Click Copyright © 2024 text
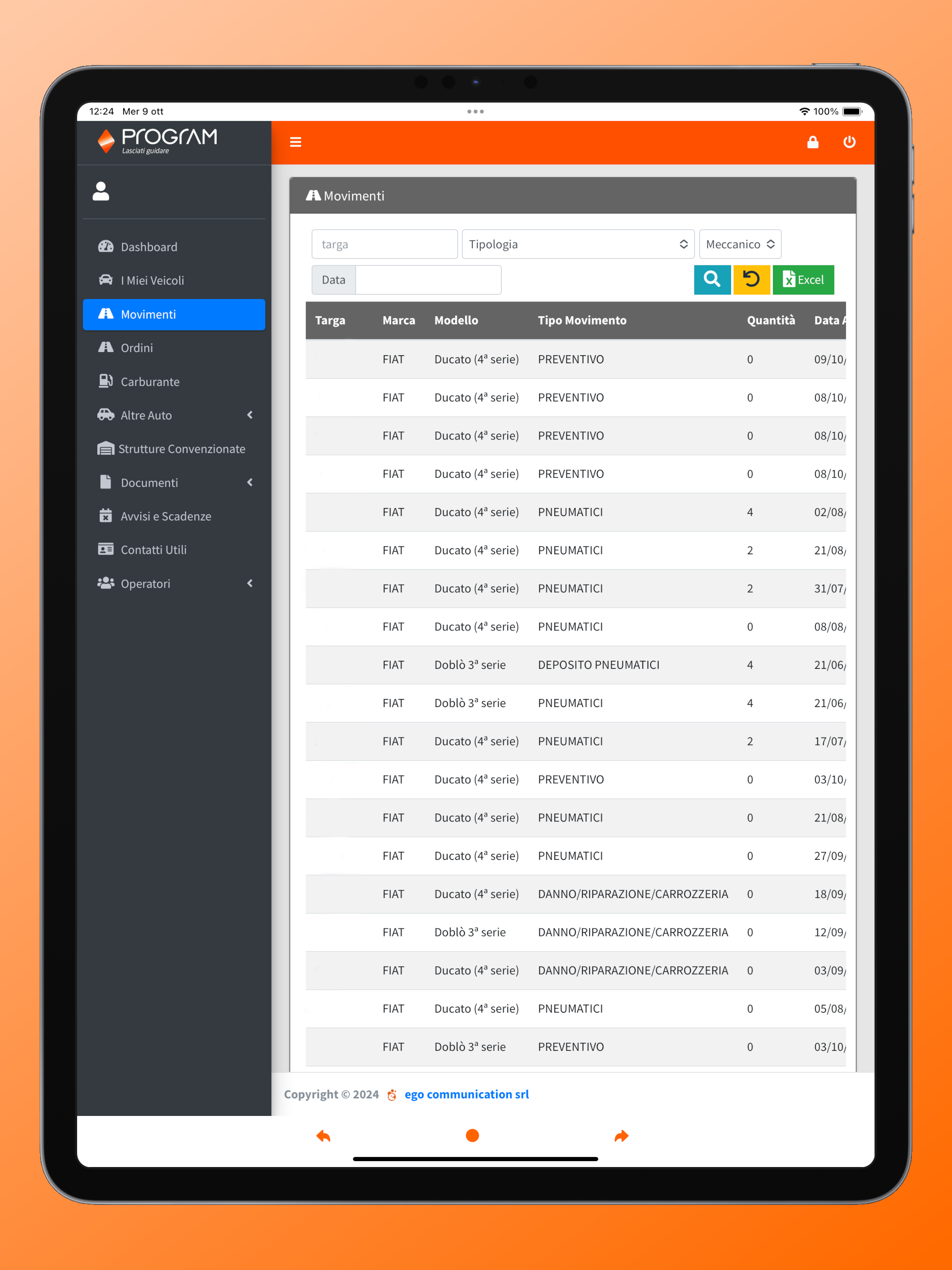 coord(331,1094)
